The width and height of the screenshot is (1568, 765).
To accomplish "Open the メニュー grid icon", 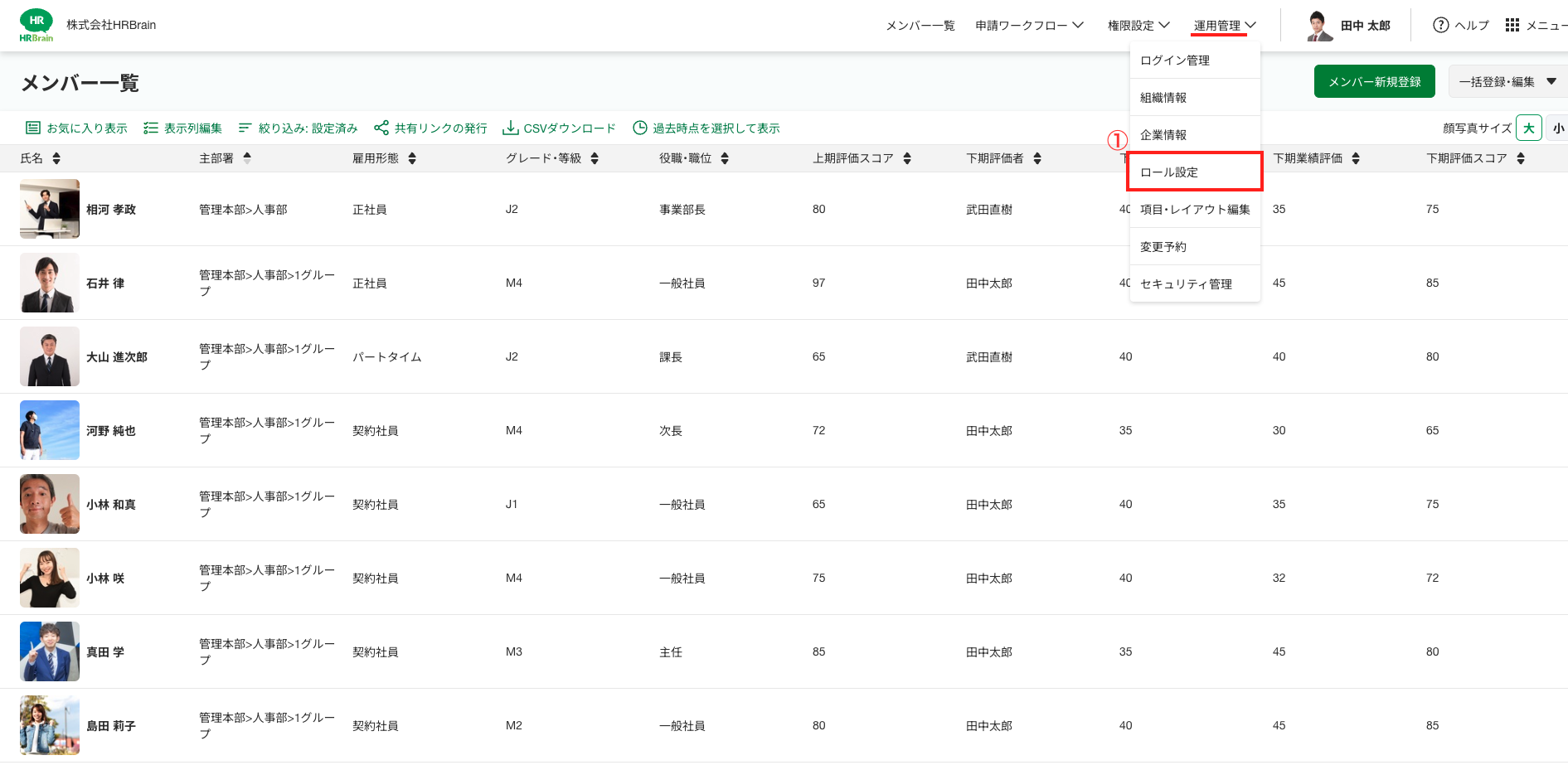I will [1512, 25].
